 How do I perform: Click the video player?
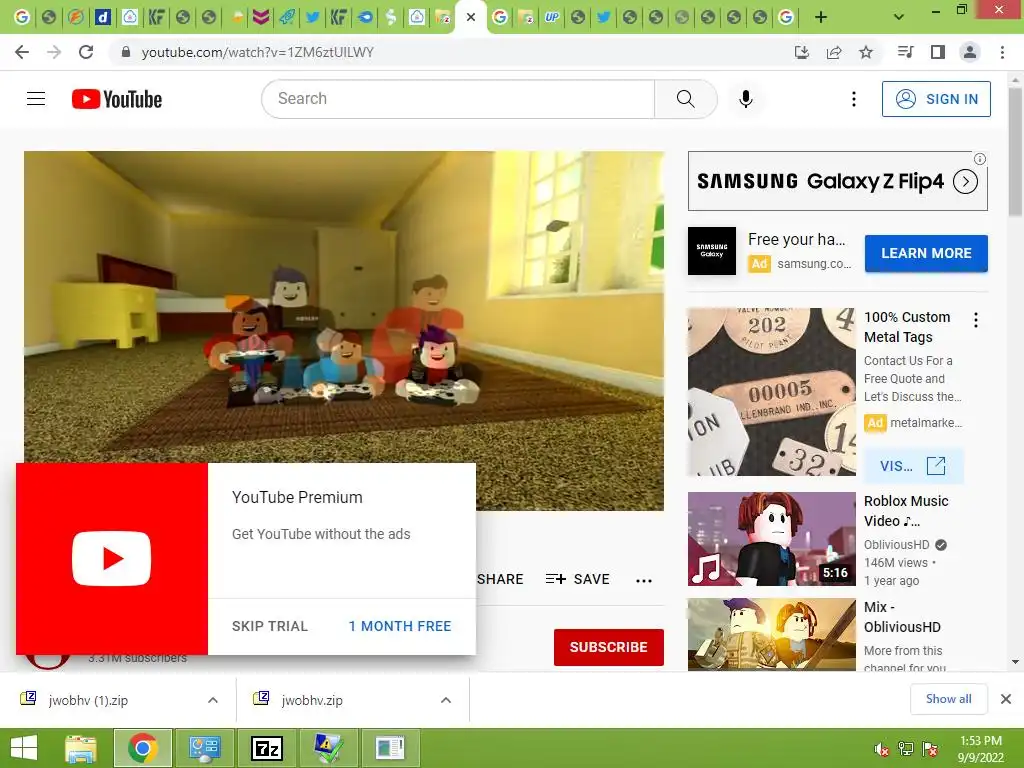pyautogui.click(x=344, y=330)
